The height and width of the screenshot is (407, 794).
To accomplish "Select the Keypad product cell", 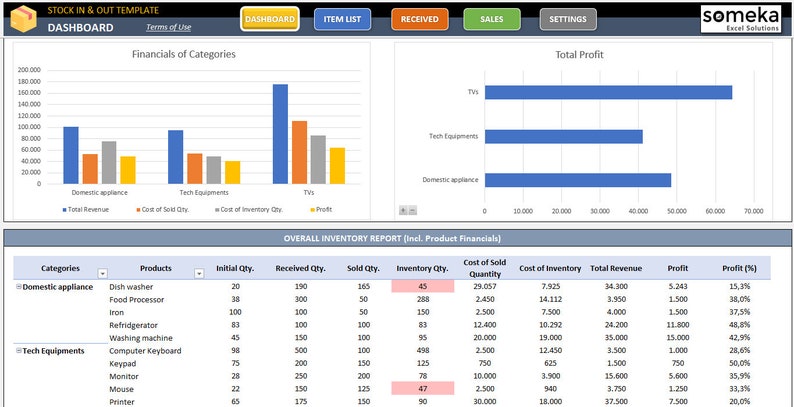I will click(x=121, y=363).
